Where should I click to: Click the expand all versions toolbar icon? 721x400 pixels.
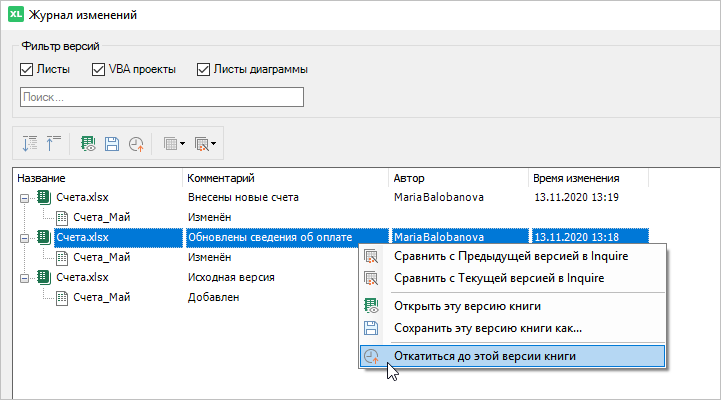(x=30, y=144)
